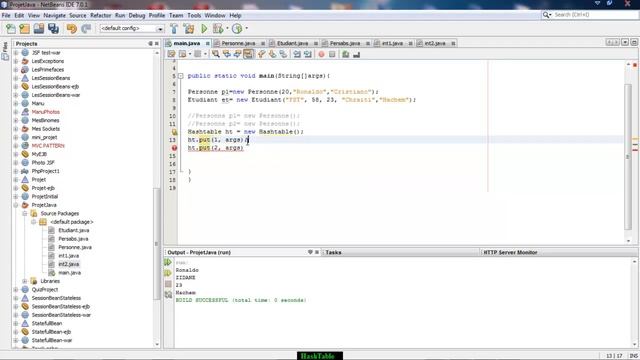Image resolution: width=640 pixels, height=360 pixels.
Task: Switch to the Etudiant.java tab
Action: tap(292, 43)
